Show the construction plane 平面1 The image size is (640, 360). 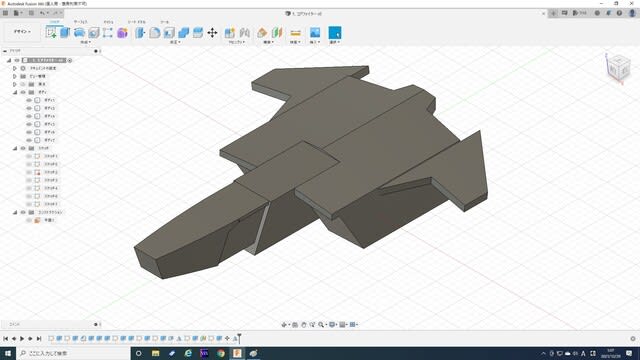tap(29, 220)
